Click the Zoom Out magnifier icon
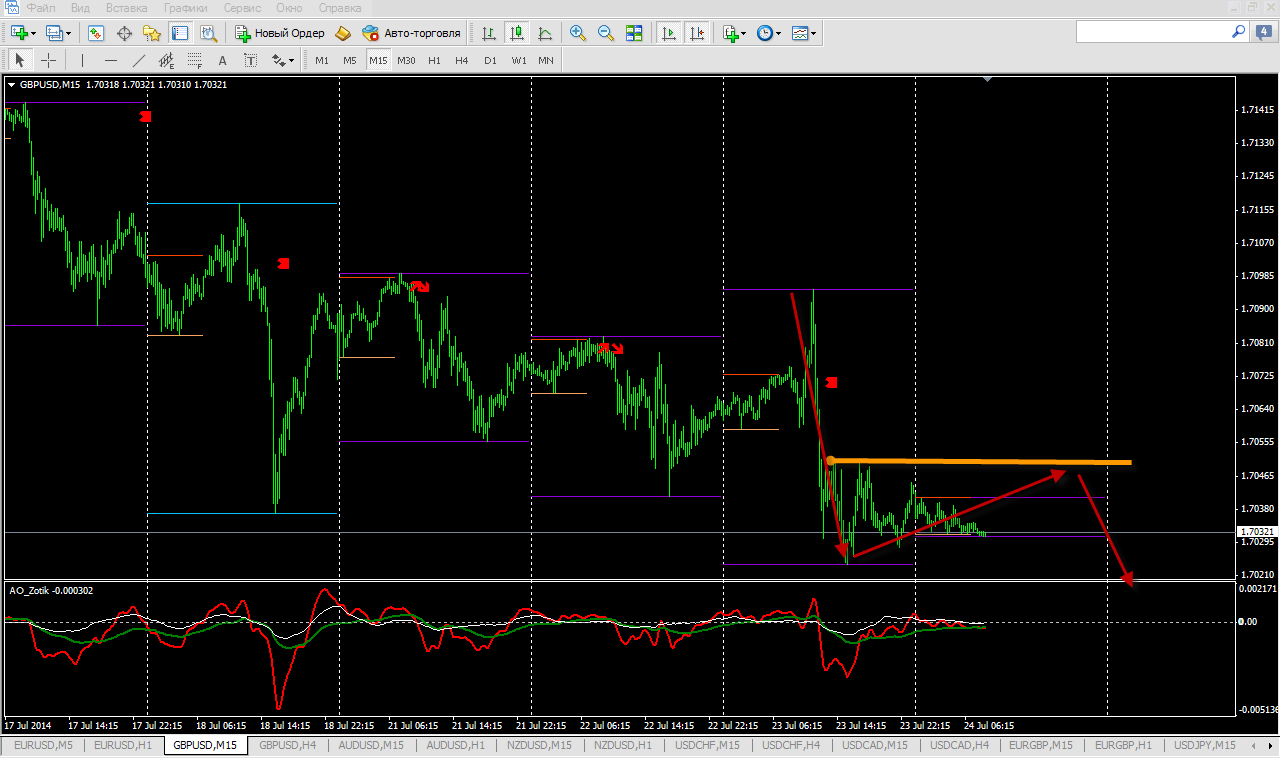Viewport: 1280px width, 758px height. (606, 33)
